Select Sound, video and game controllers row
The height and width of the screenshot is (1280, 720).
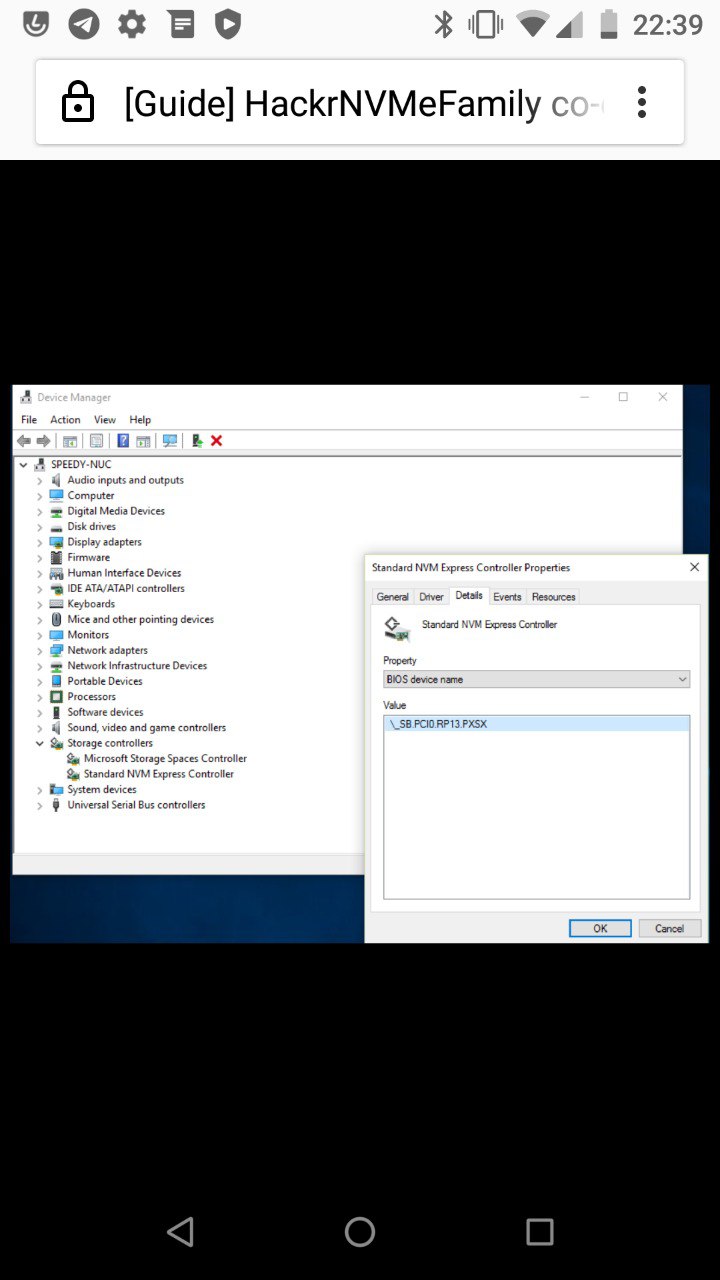click(147, 728)
